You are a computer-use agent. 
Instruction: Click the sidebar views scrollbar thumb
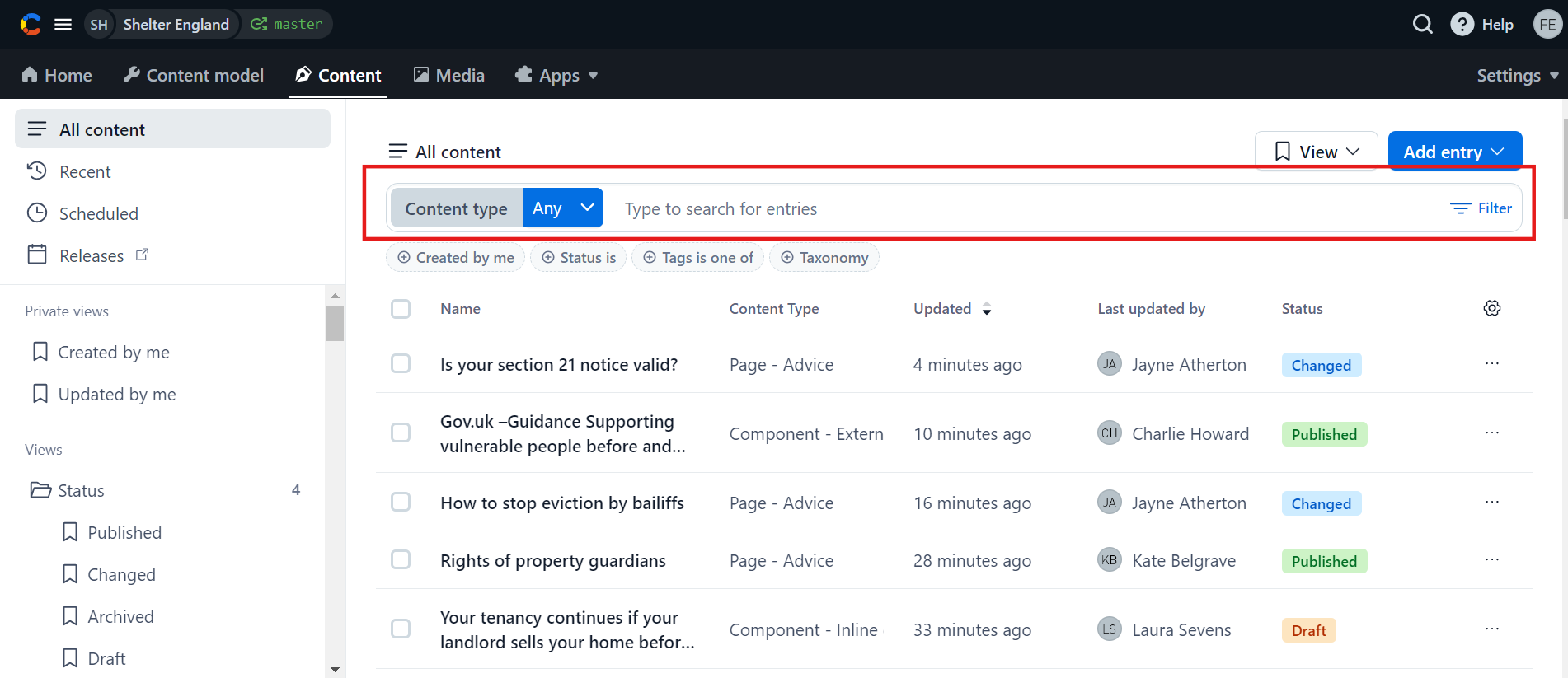(x=335, y=323)
